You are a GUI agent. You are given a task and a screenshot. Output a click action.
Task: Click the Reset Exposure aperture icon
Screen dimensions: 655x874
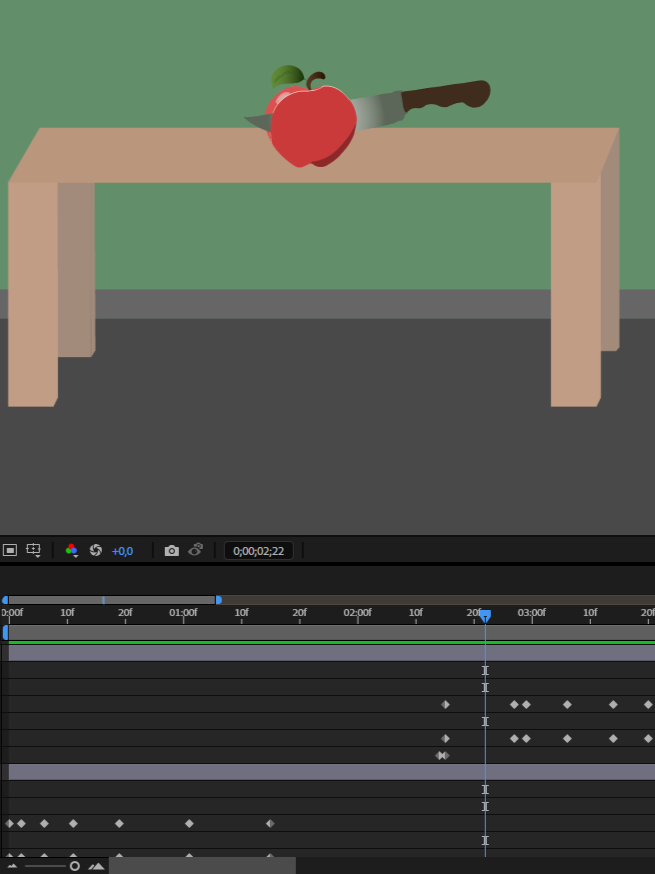(x=96, y=550)
